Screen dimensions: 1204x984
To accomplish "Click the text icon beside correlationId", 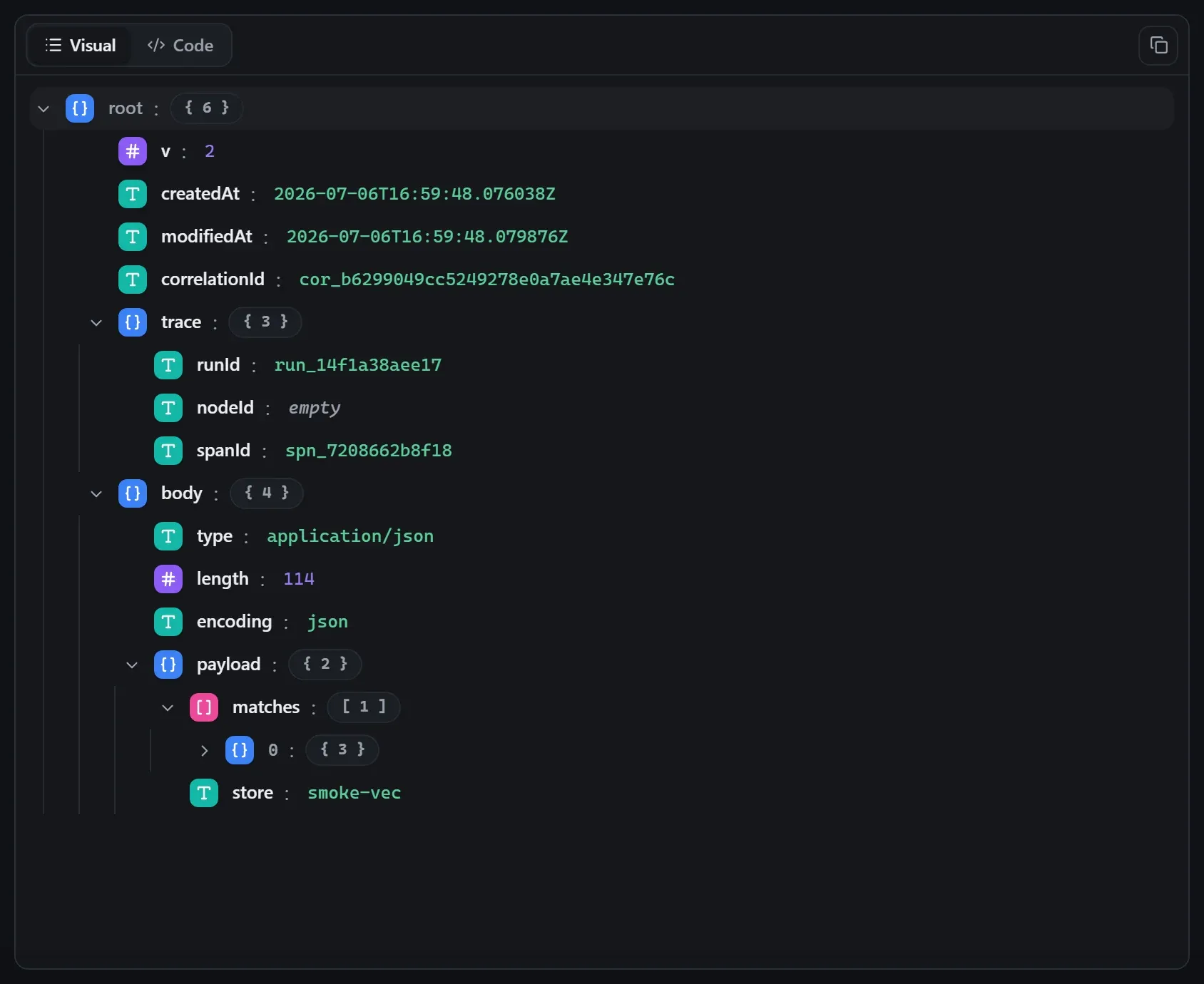I will tap(133, 280).
